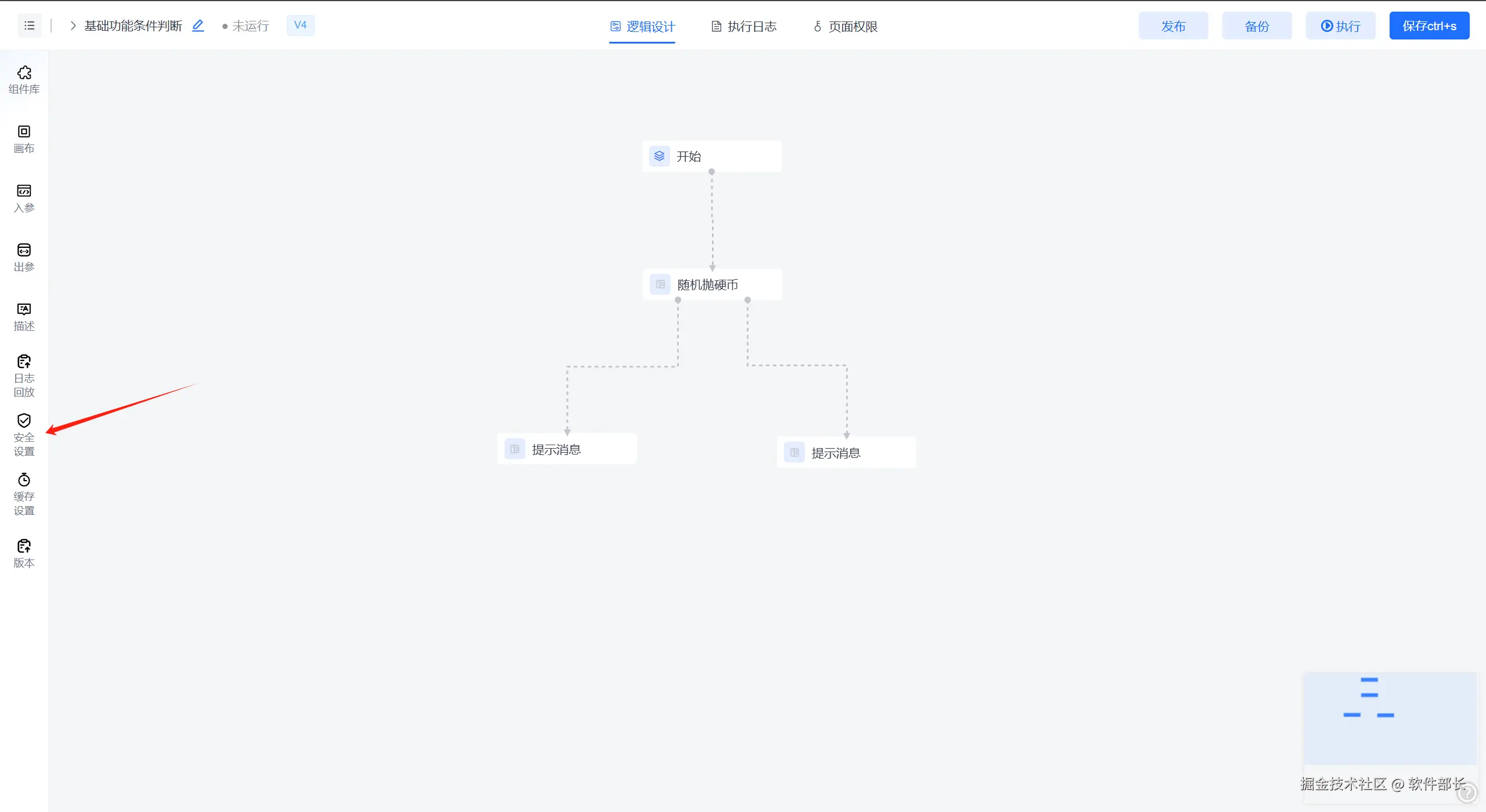Open 日志回放 log replay
1486x812 pixels.
point(24,376)
